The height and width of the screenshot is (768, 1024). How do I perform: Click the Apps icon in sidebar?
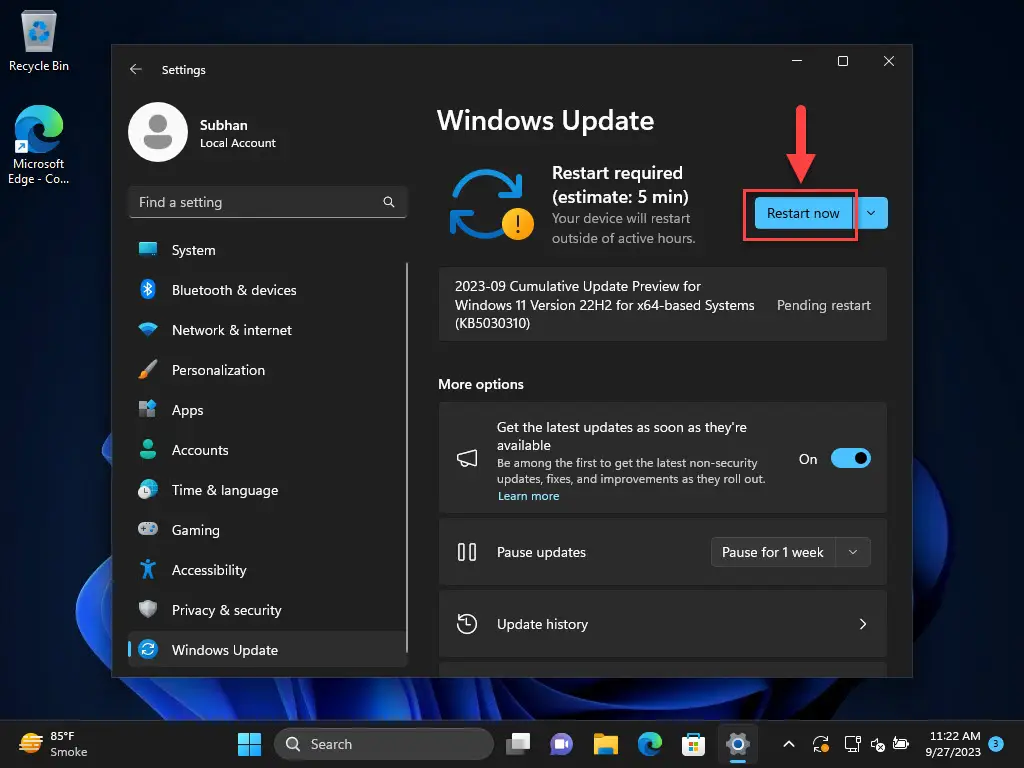(x=148, y=409)
